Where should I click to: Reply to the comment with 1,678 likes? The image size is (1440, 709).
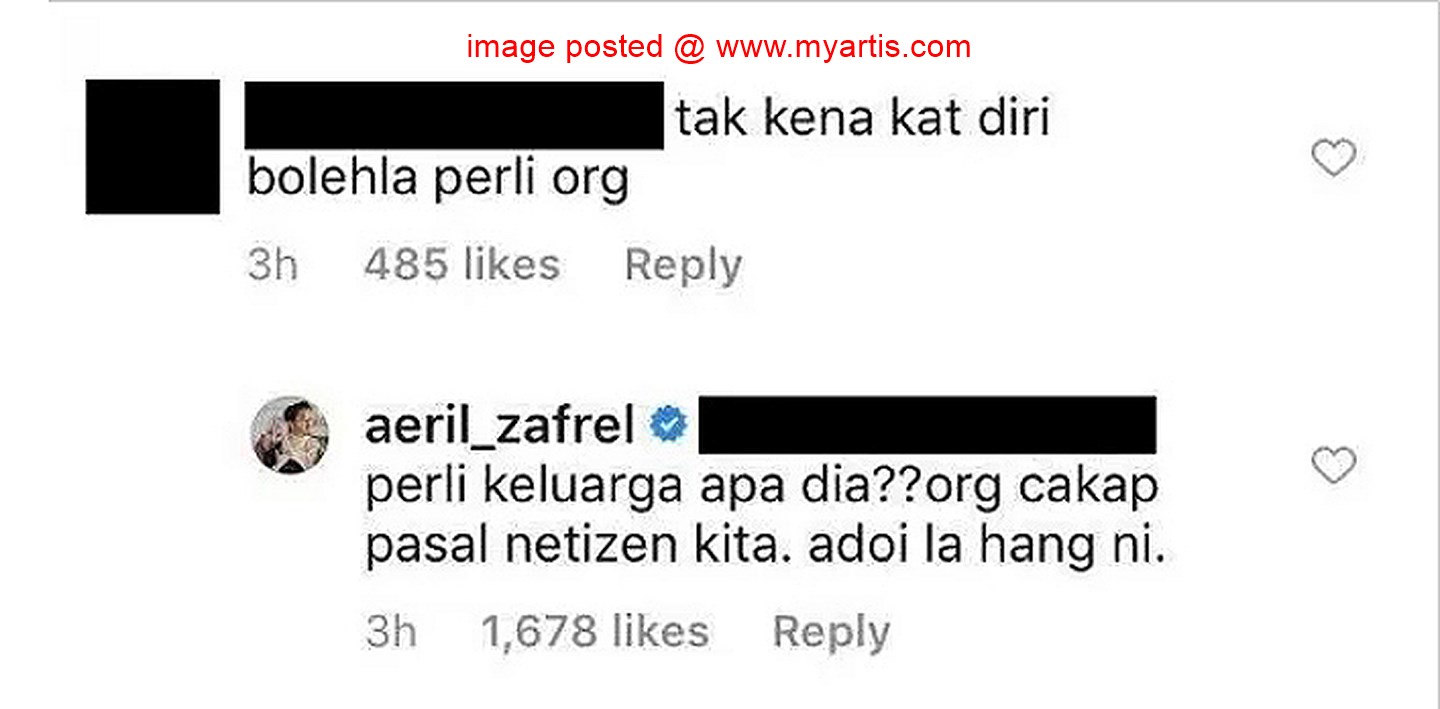coord(831,632)
